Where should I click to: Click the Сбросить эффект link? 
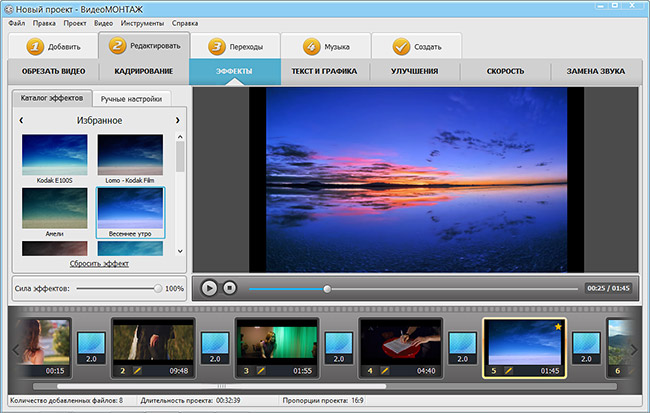click(98, 263)
